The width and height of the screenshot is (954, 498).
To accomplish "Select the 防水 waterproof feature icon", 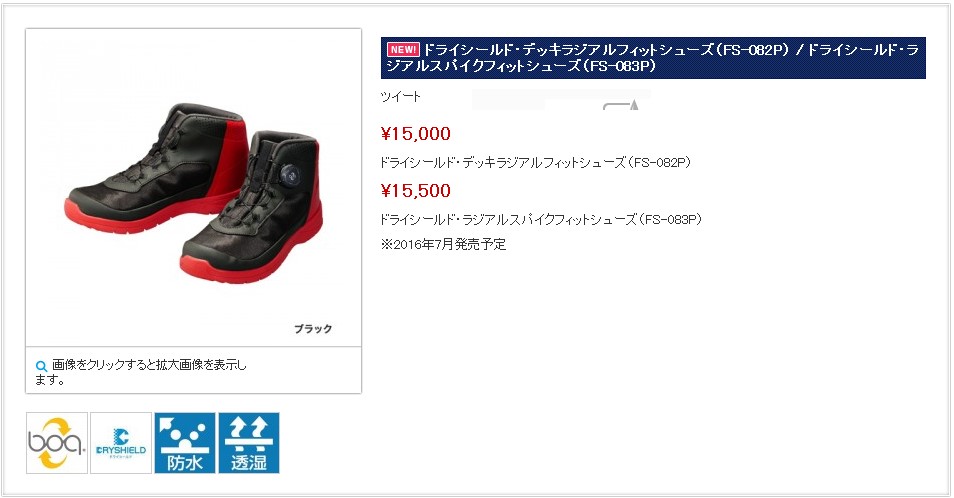I will click(x=185, y=443).
